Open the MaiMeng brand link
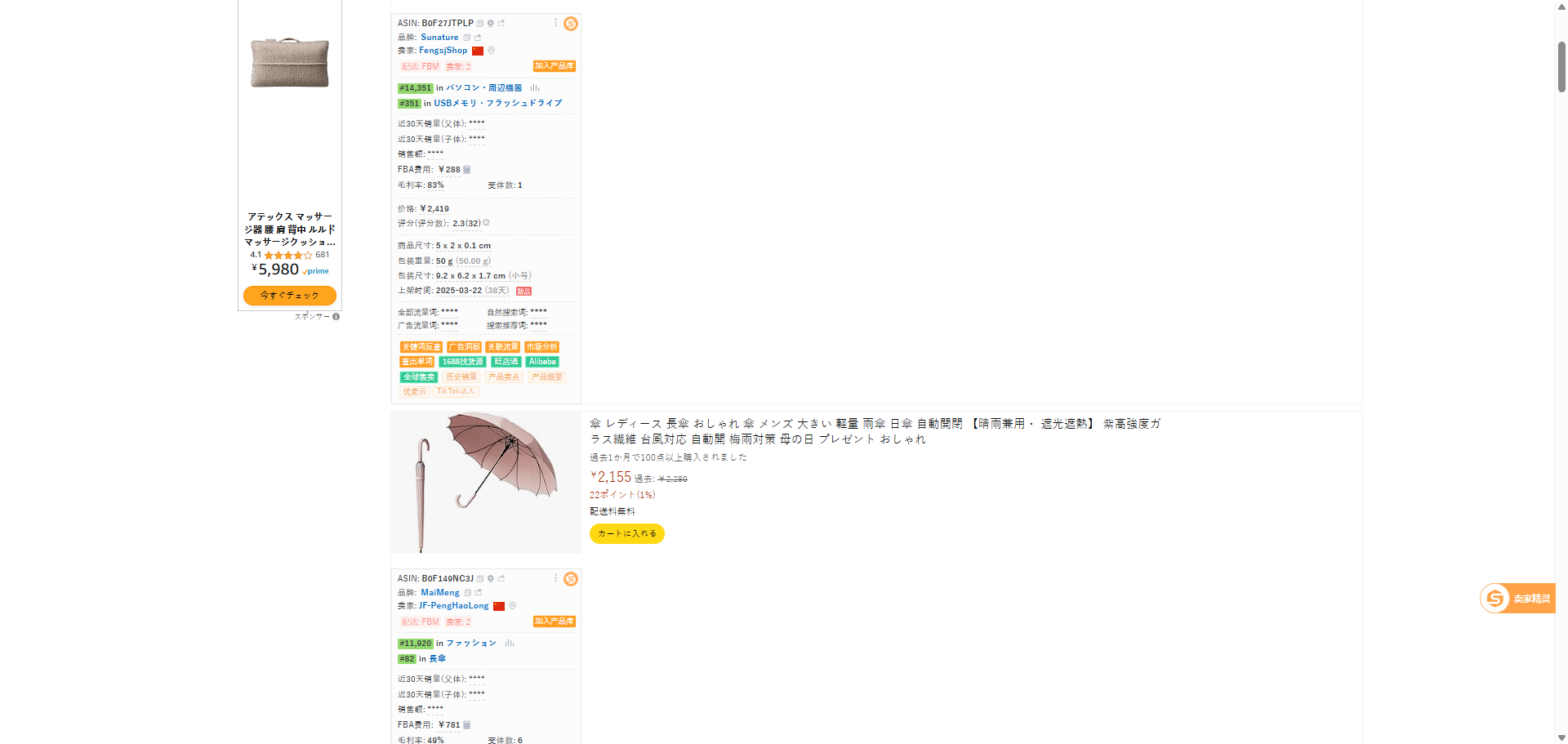1568x744 pixels. (440, 593)
